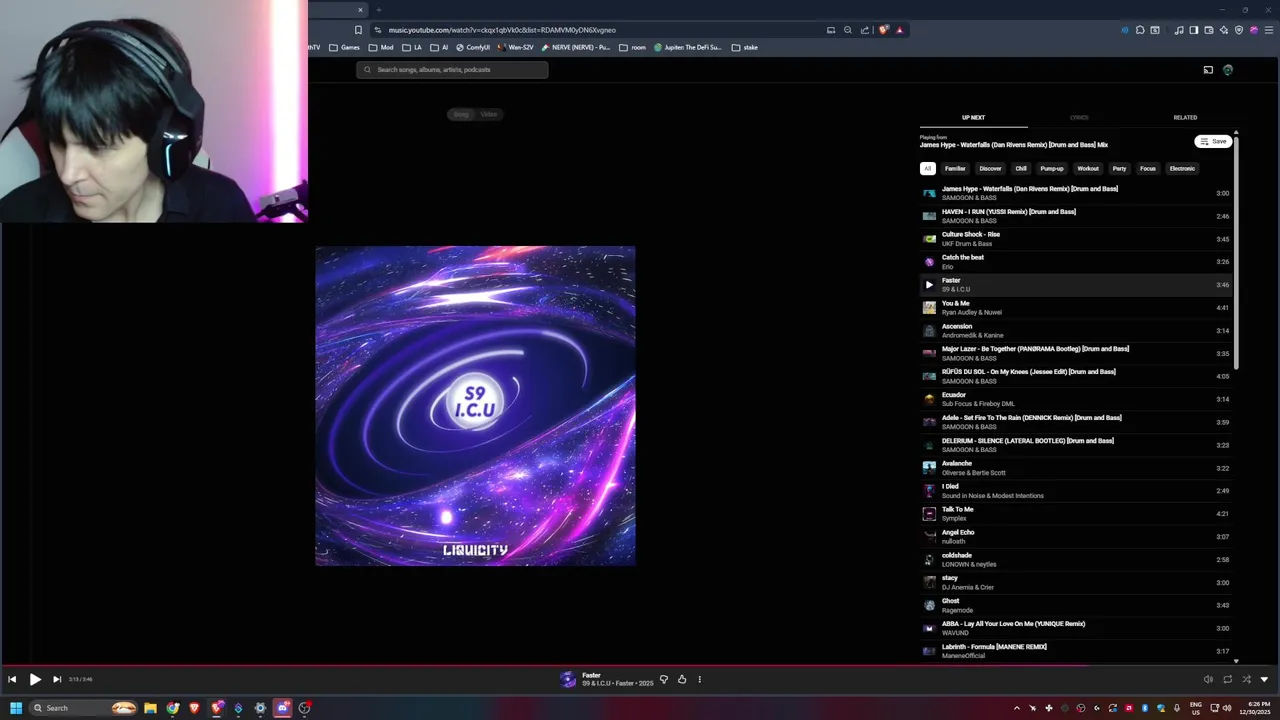Viewport: 1280px width, 720px height.
Task: Click Ecuador track thumbnail in queue
Action: [929, 399]
